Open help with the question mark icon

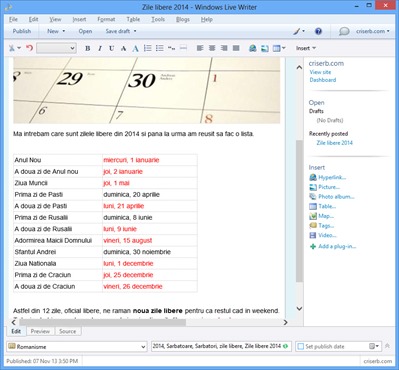click(x=318, y=31)
